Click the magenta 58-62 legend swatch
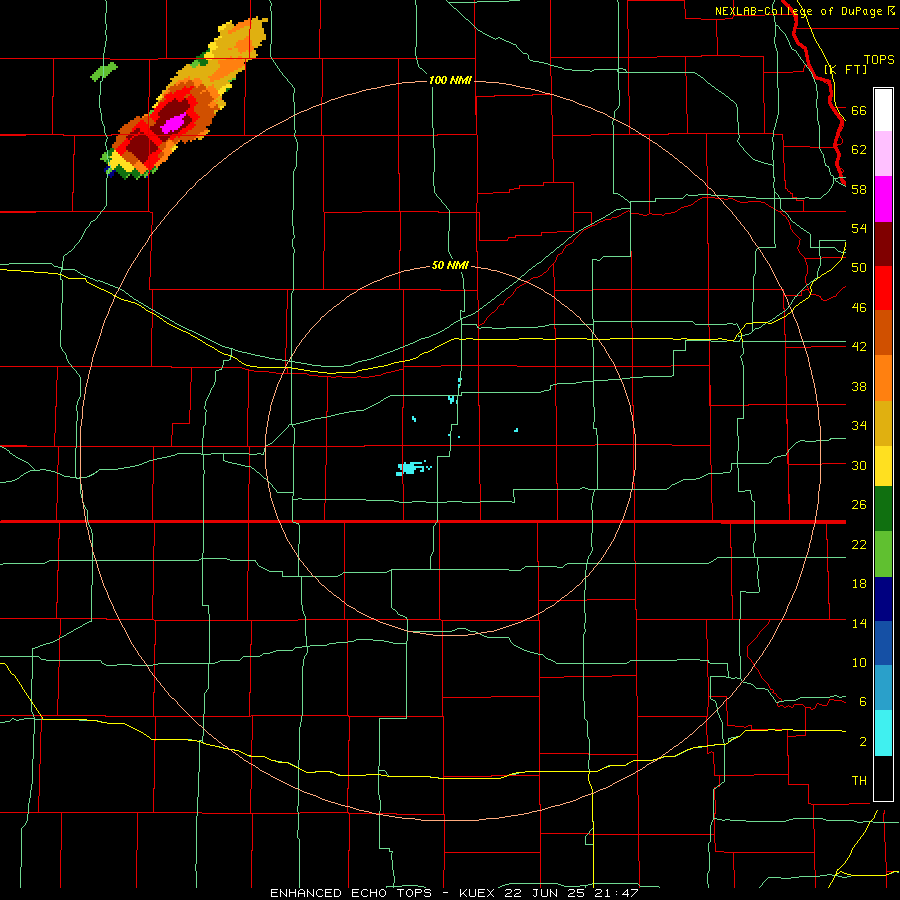900x900 pixels. pyautogui.click(x=883, y=199)
